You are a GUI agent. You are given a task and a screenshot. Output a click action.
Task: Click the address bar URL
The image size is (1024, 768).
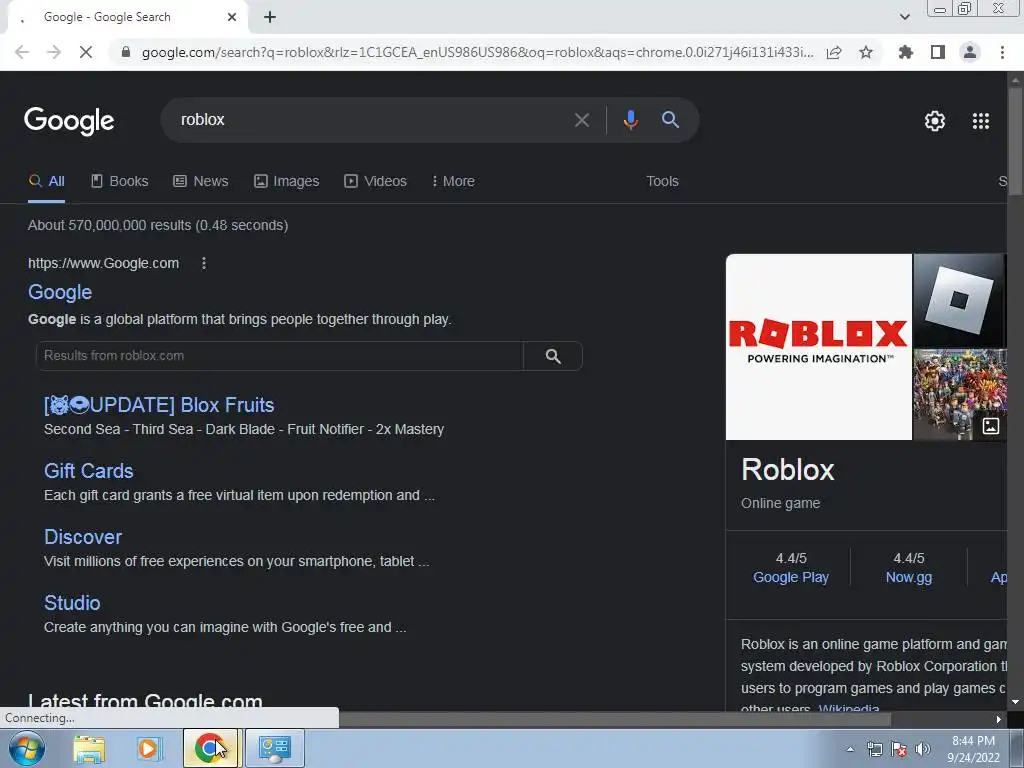[x=477, y=52]
